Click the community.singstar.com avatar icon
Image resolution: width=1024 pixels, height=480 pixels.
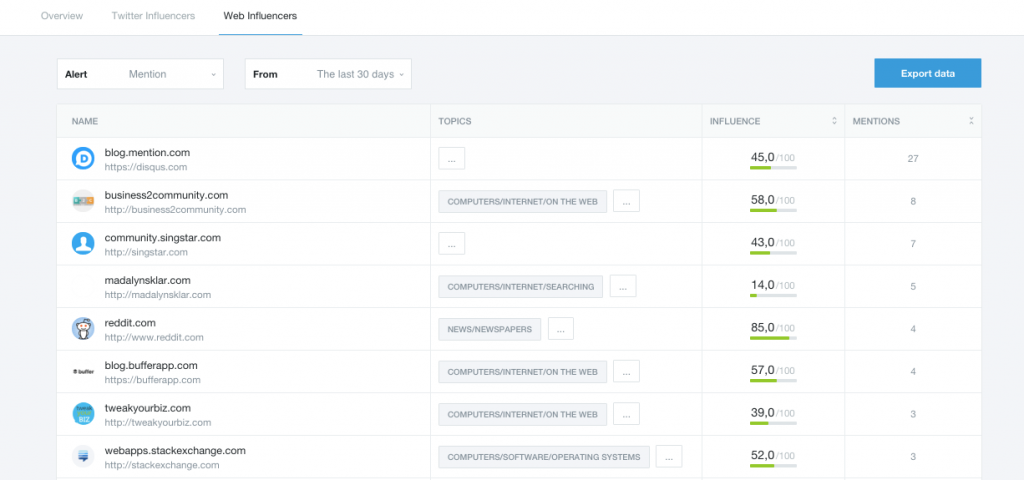click(83, 244)
